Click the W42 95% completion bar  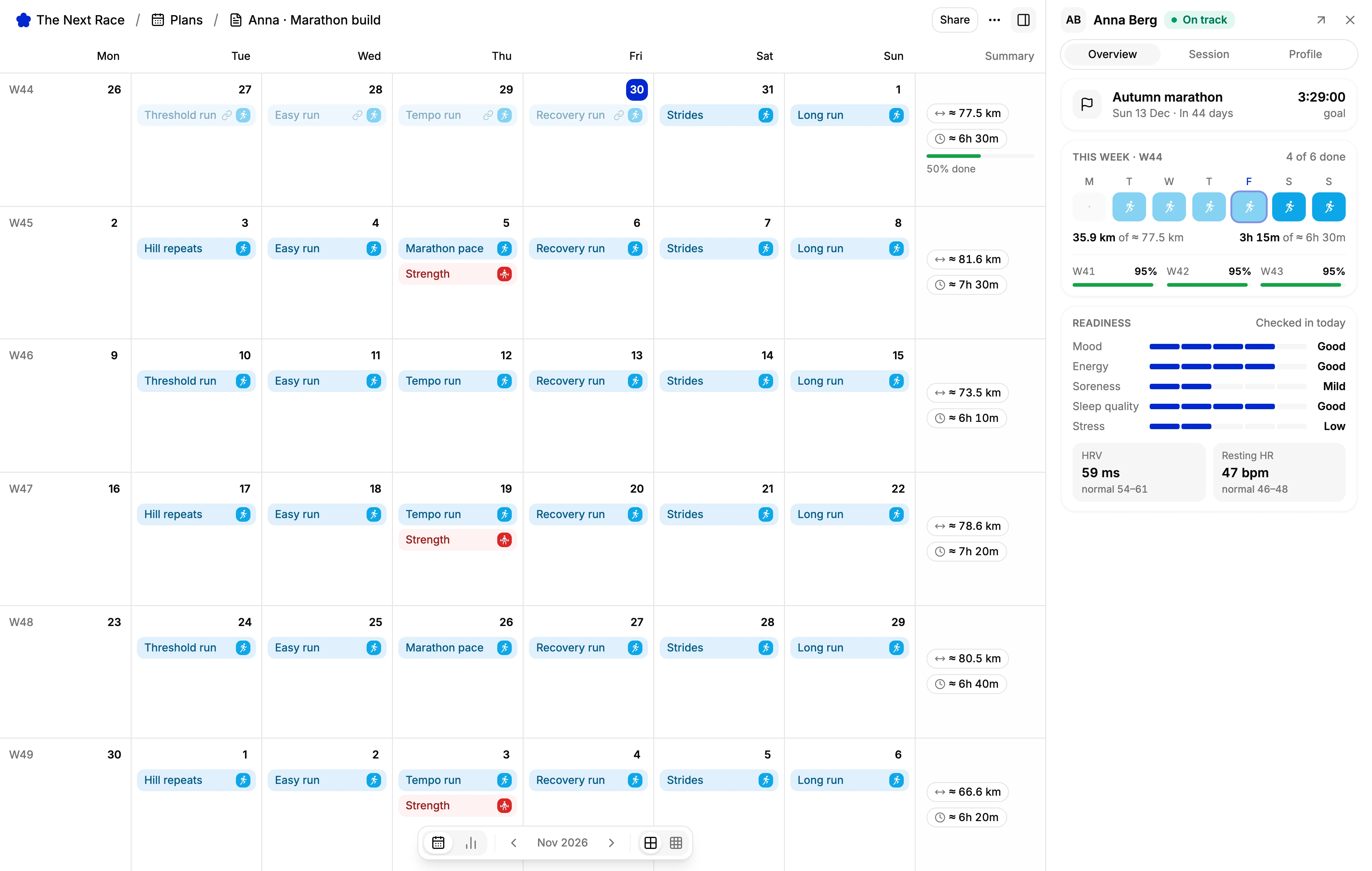tap(1208, 284)
